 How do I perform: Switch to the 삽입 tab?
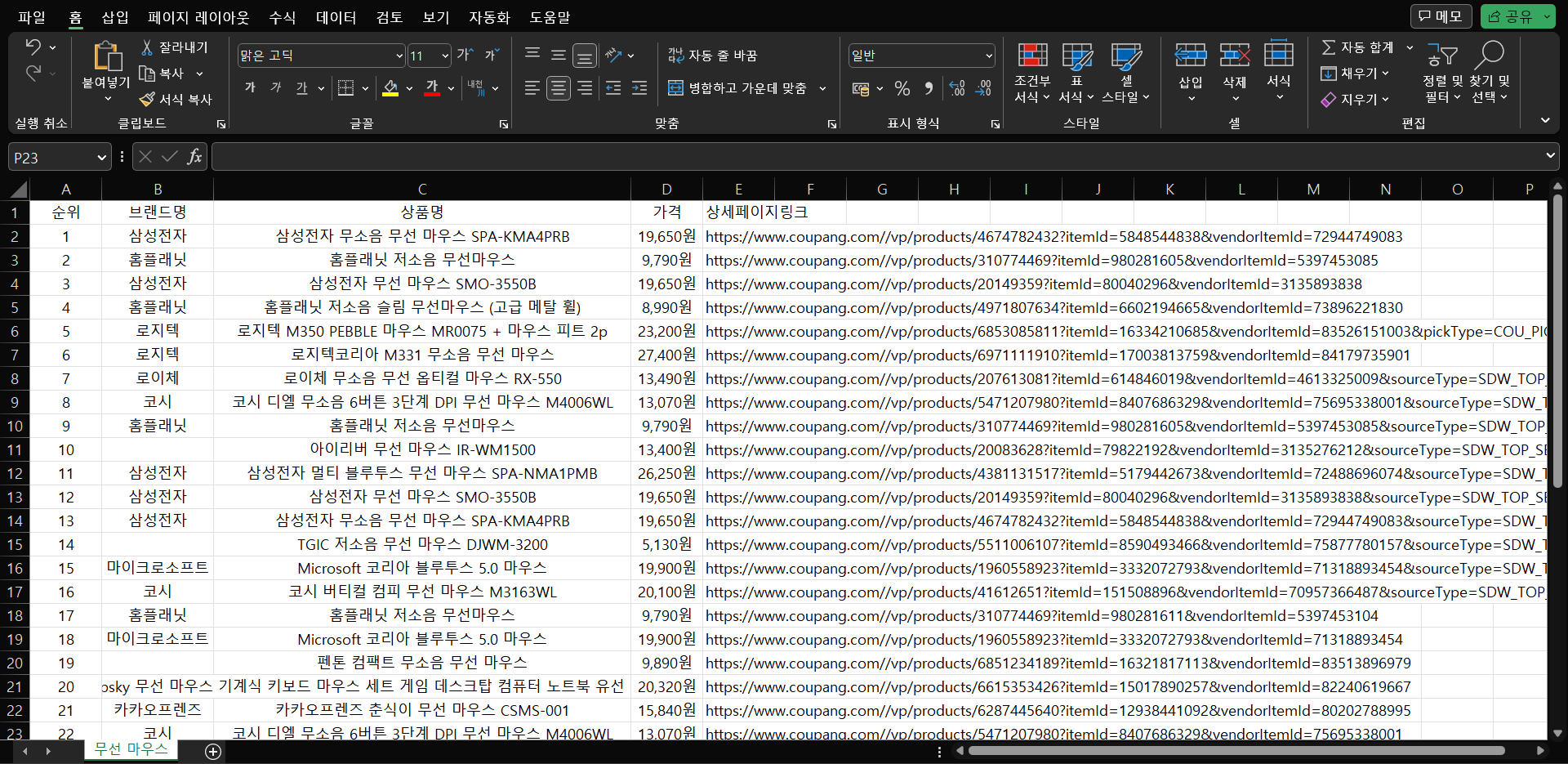click(115, 17)
